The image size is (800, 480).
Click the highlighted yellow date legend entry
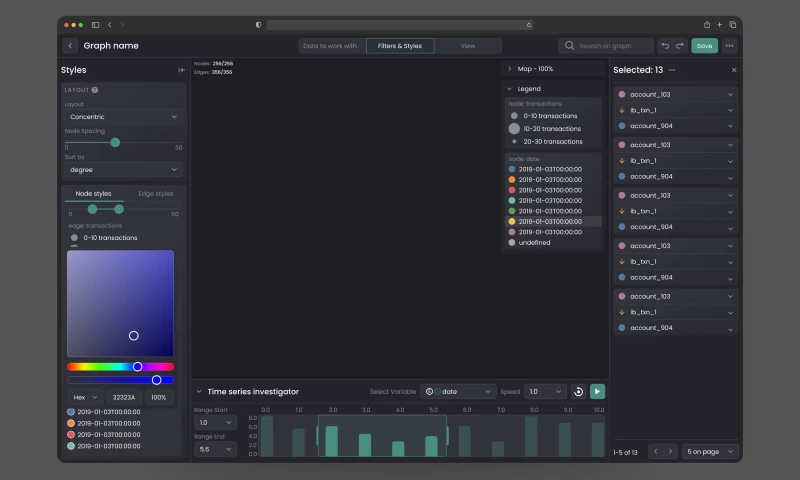click(x=554, y=221)
